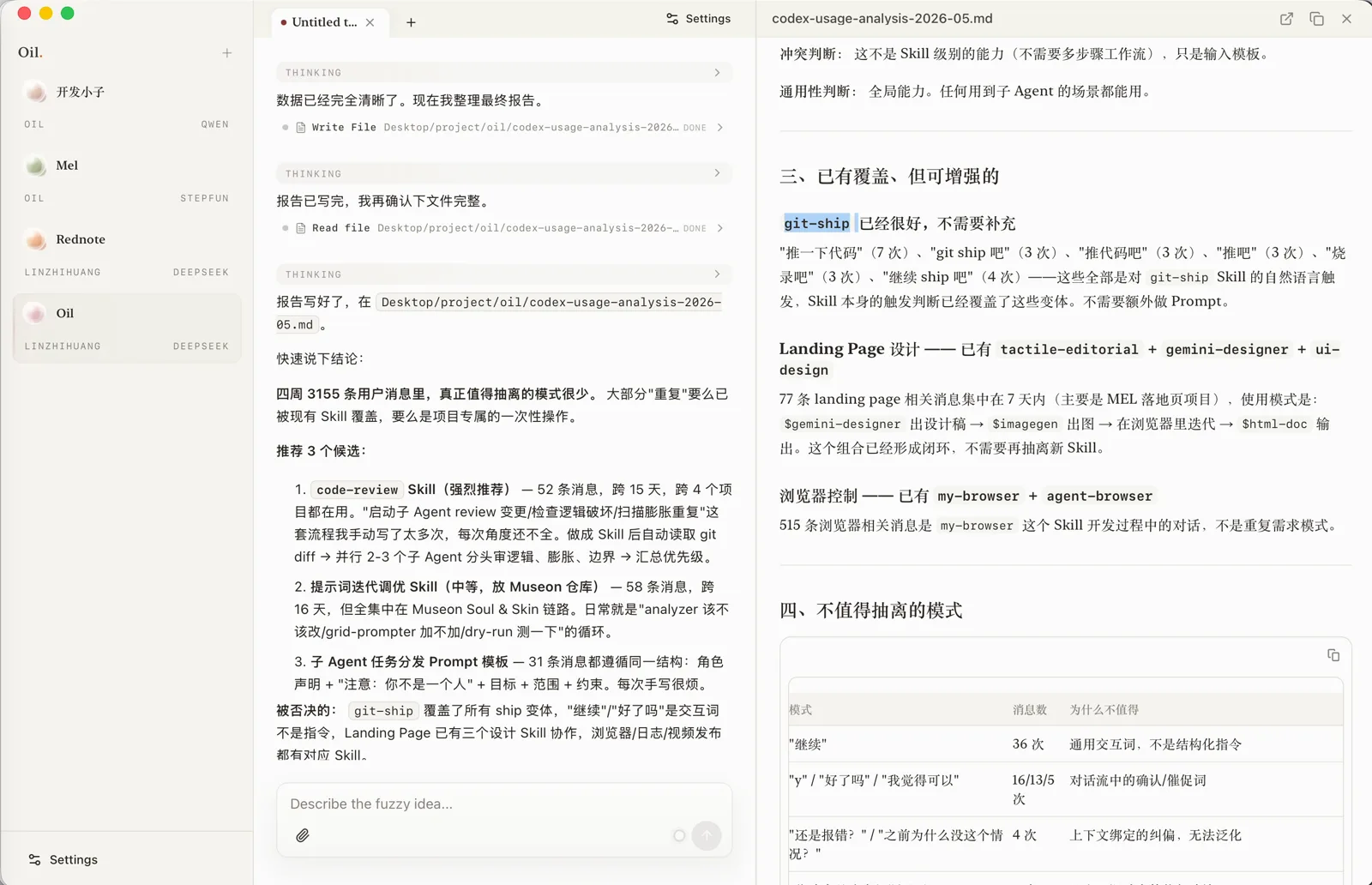Close the Untitled tab
This screenshot has width=1372, height=885.
point(370,22)
